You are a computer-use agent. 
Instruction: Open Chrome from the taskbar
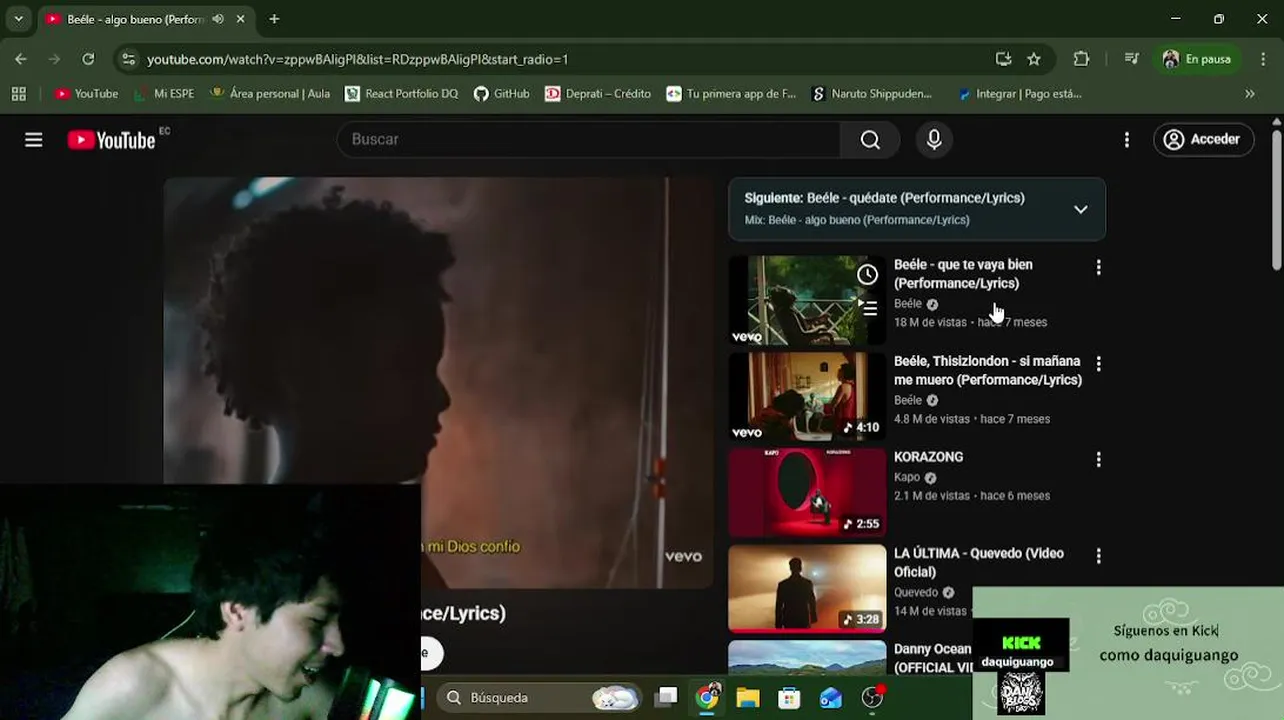click(707, 698)
